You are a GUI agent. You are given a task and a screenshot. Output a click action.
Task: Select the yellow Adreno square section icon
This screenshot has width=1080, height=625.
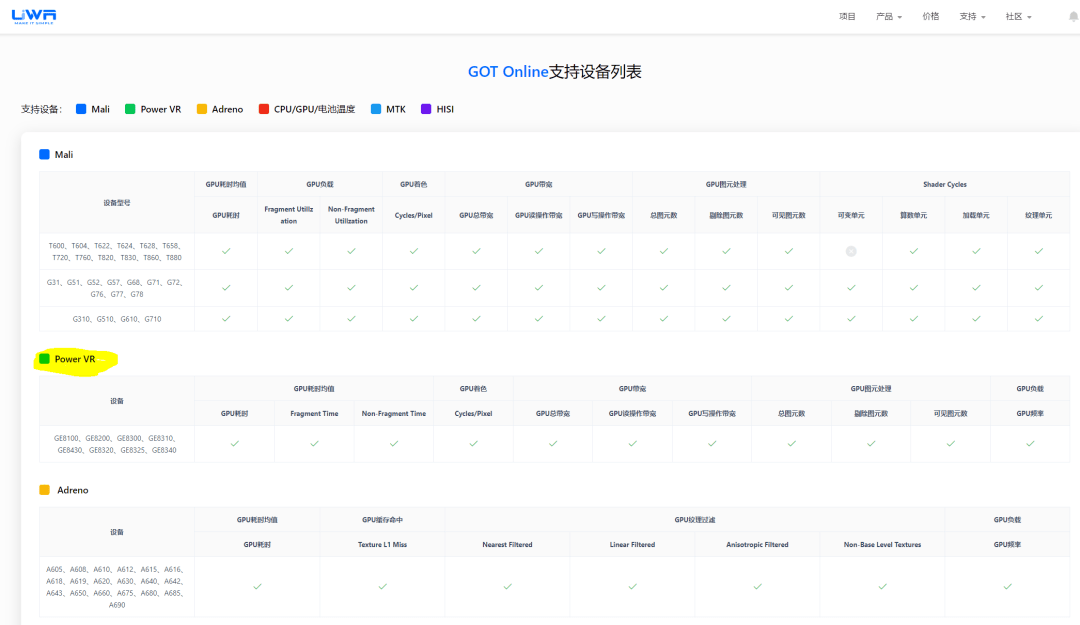[42, 489]
